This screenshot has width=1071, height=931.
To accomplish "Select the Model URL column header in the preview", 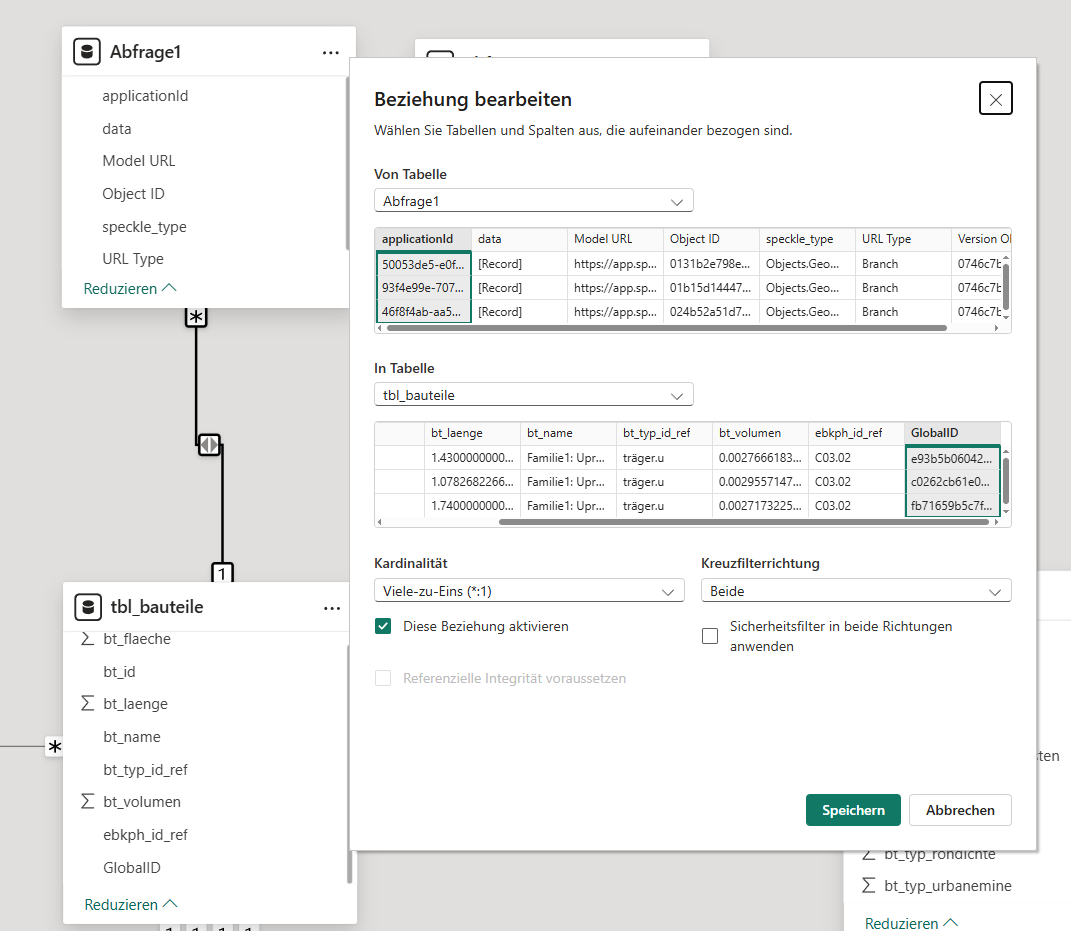I will click(615, 239).
